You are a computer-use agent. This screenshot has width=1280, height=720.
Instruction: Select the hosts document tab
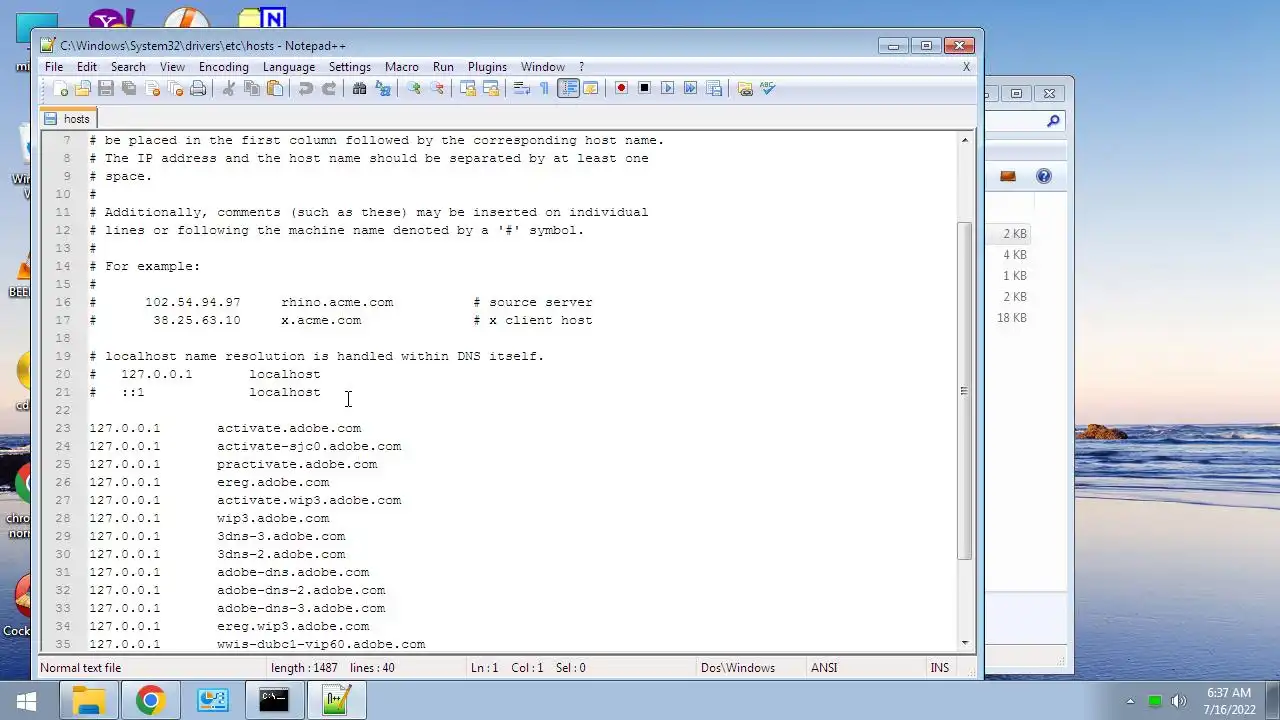68,119
